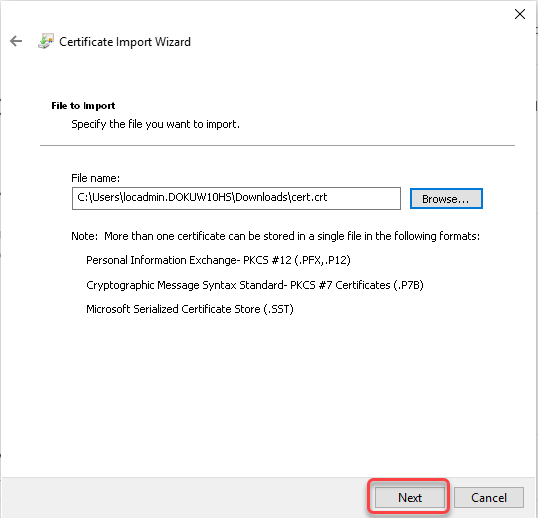Proceed with the Next button
Screen dimensions: 538x518
[x=410, y=497]
